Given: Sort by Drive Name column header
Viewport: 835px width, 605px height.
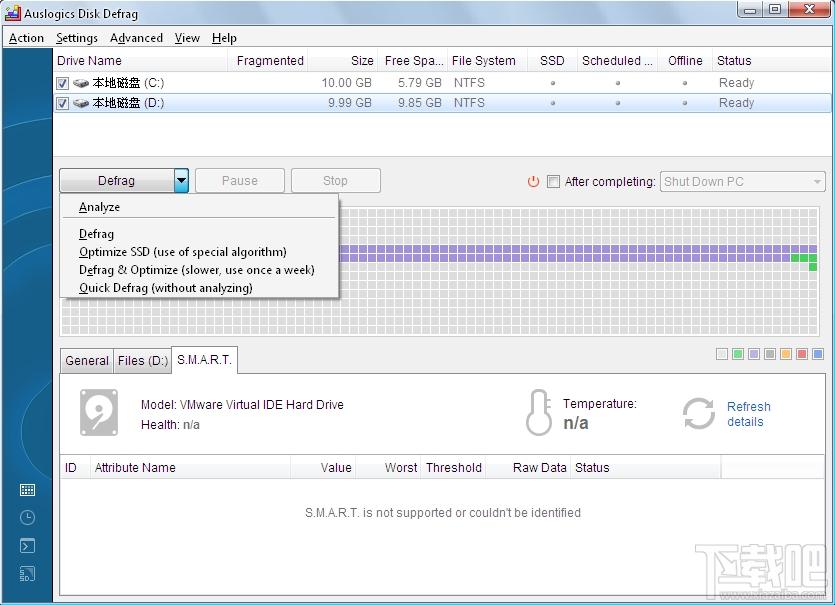Looking at the screenshot, I should pos(141,61).
